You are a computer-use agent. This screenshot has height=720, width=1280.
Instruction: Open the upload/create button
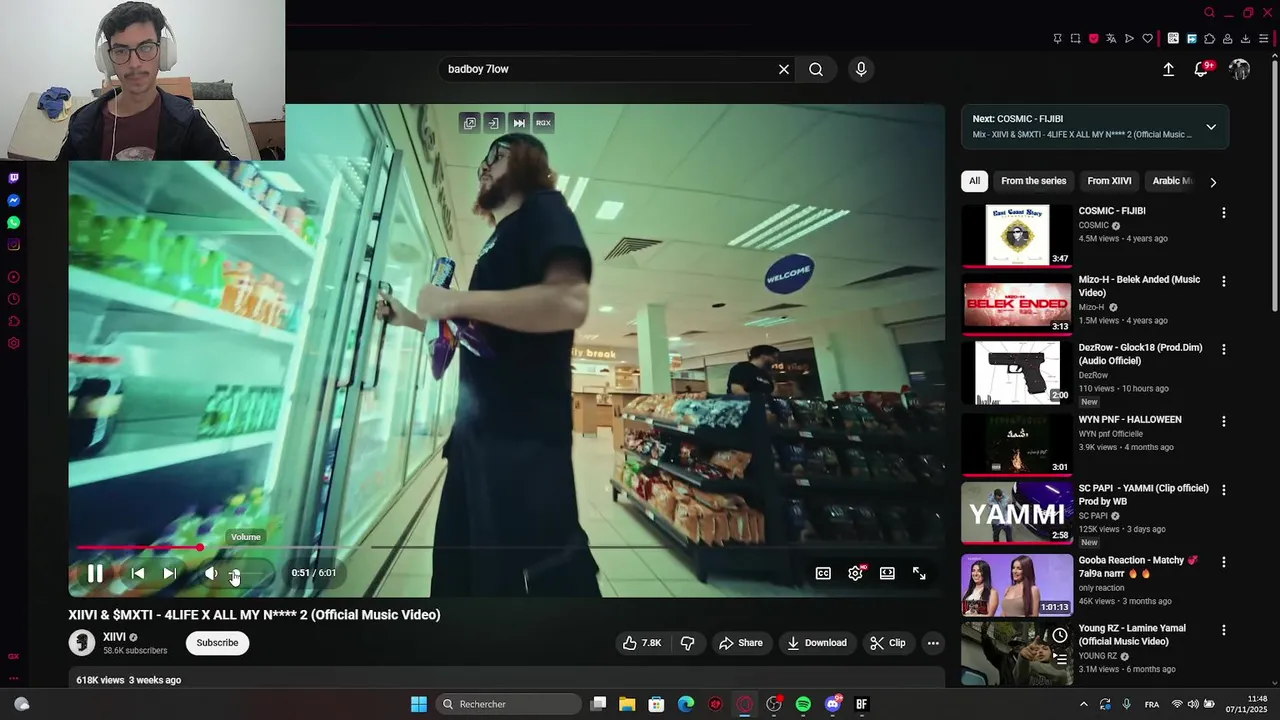[x=1168, y=69]
